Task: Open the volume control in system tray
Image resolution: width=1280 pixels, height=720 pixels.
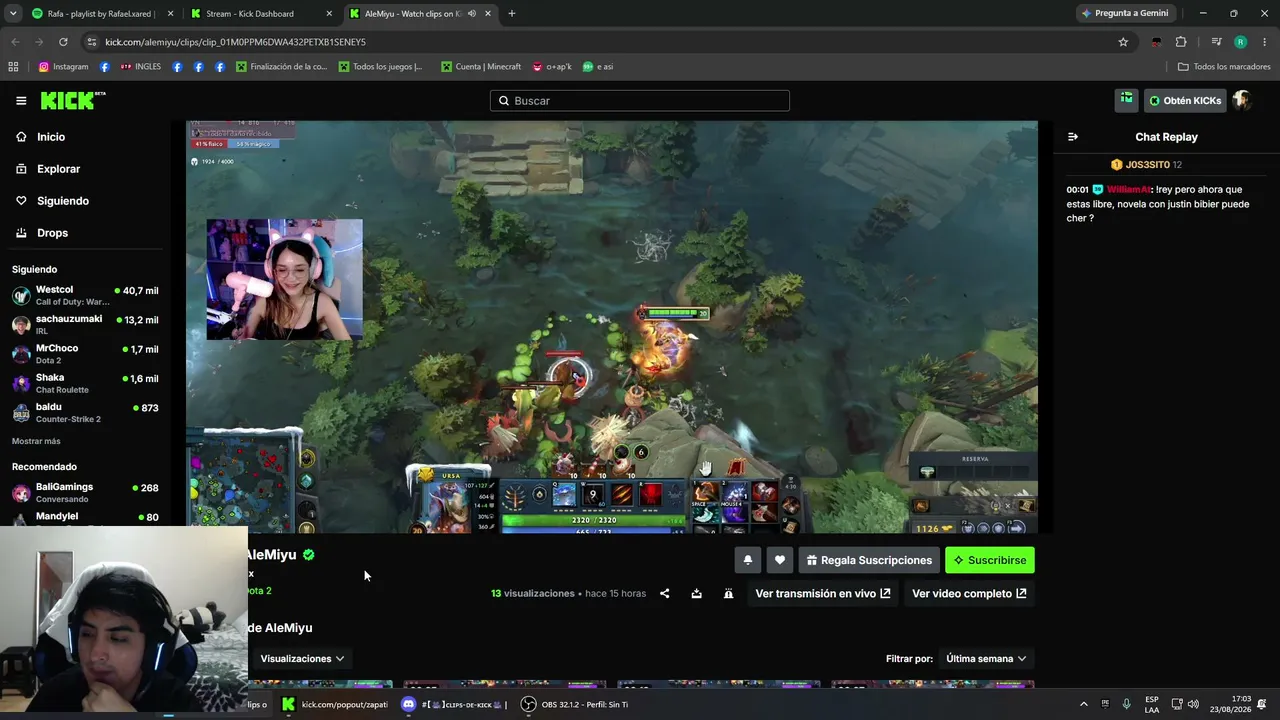Action: 1193,704
